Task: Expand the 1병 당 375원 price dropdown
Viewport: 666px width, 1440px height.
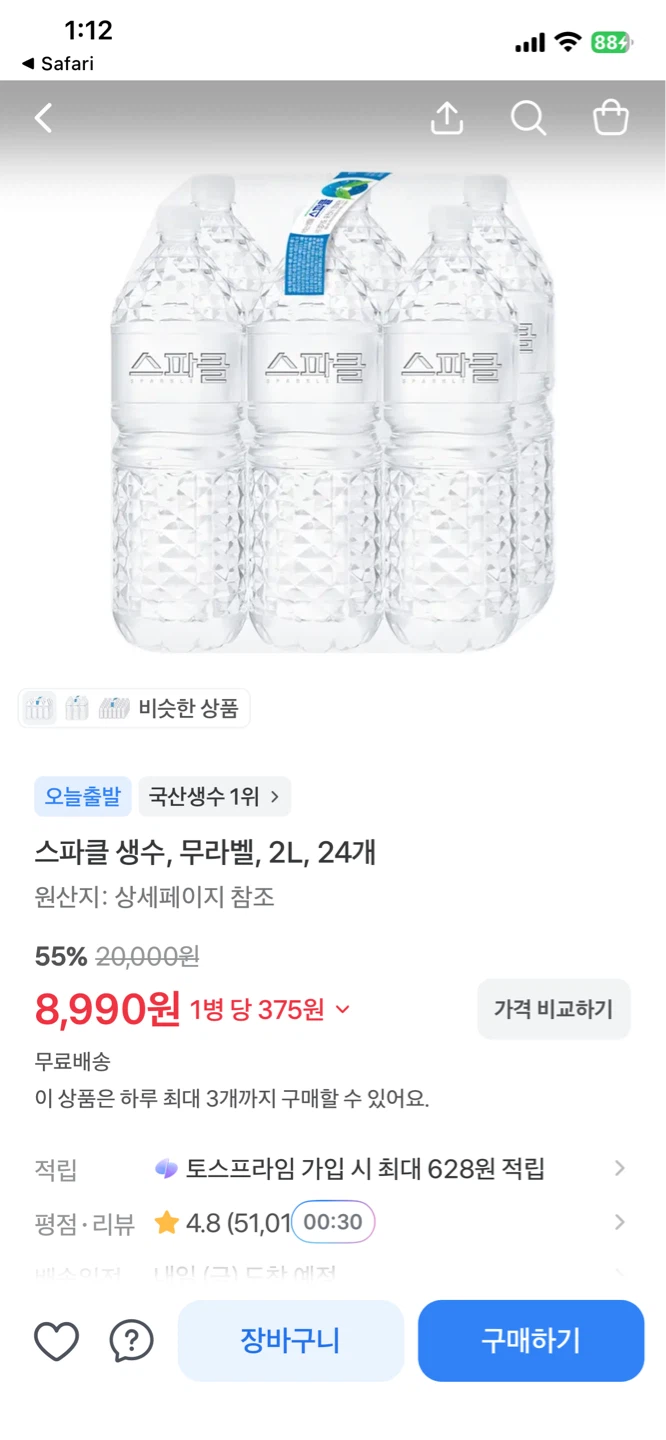Action: pyautogui.click(x=343, y=1010)
